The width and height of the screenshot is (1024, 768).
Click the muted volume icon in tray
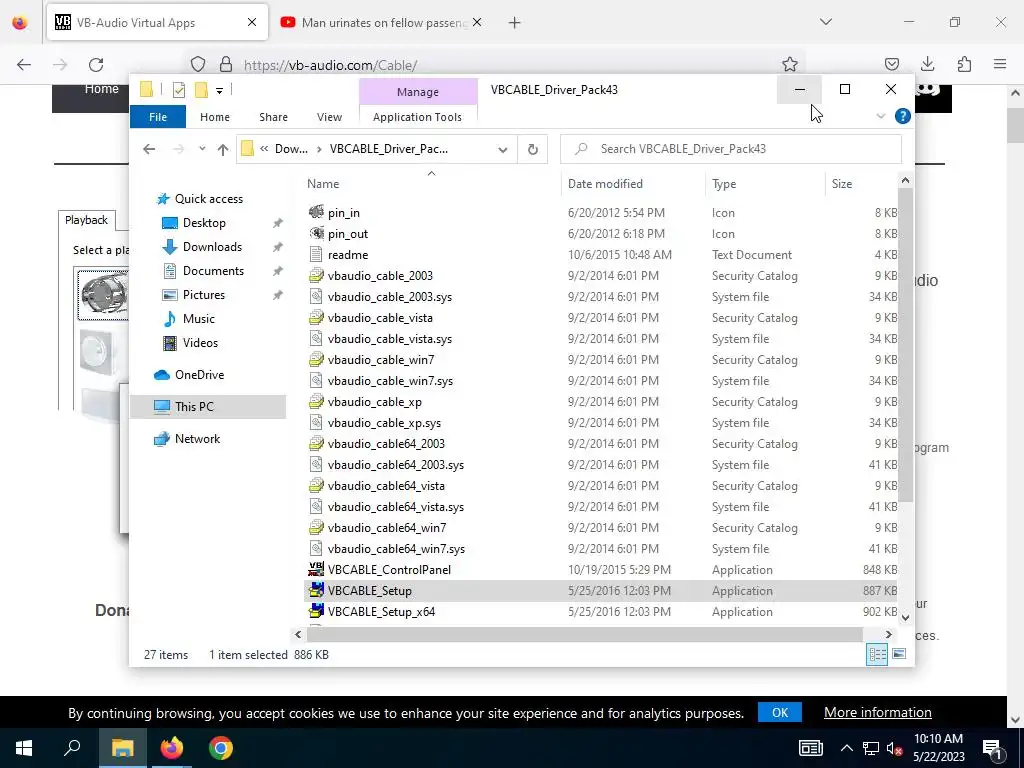pyautogui.click(x=894, y=748)
